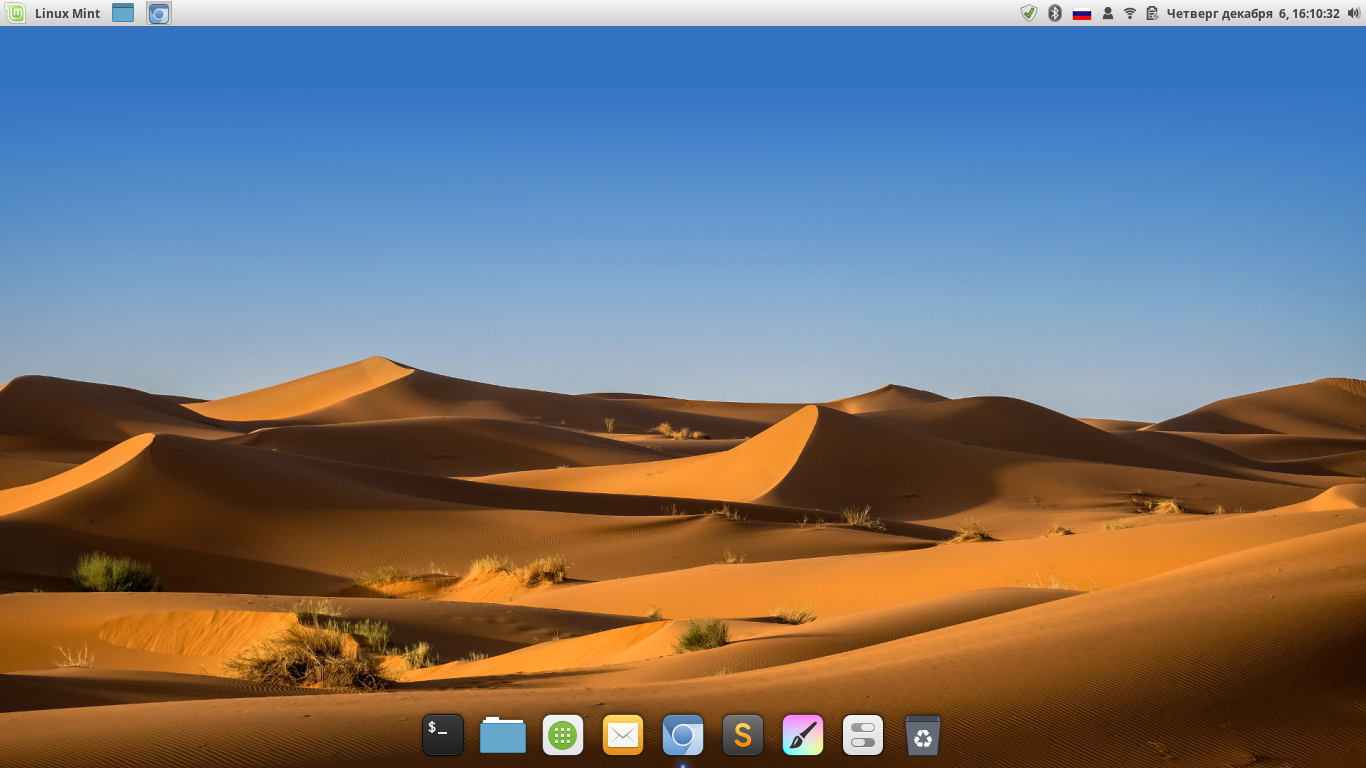Switch keyboard layout via Russian flag
This screenshot has width=1366, height=768.
point(1081,13)
